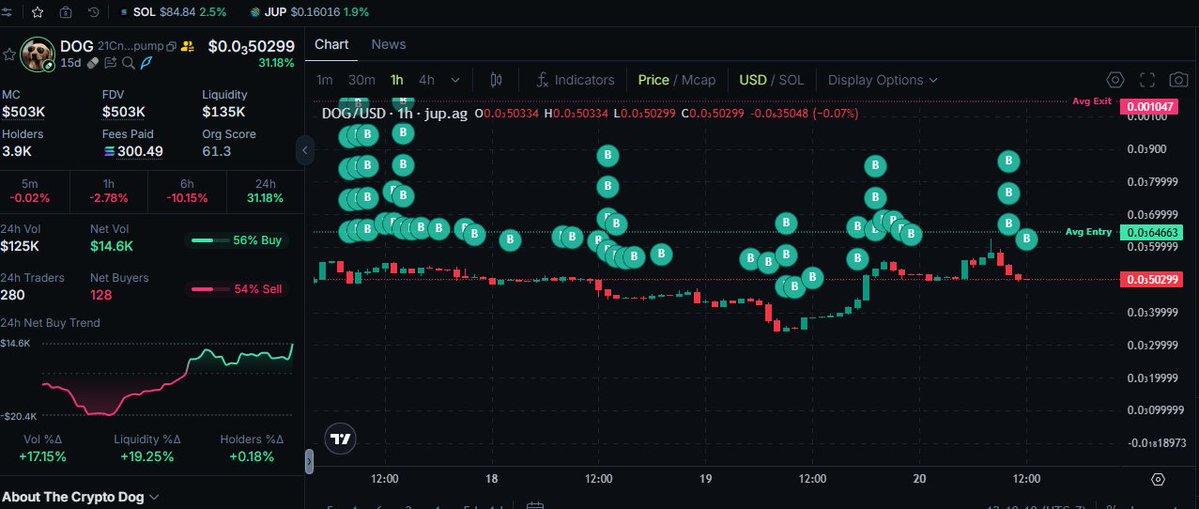Collapse the side panel with its edge arrow
The image size is (1199, 509).
click(x=304, y=150)
